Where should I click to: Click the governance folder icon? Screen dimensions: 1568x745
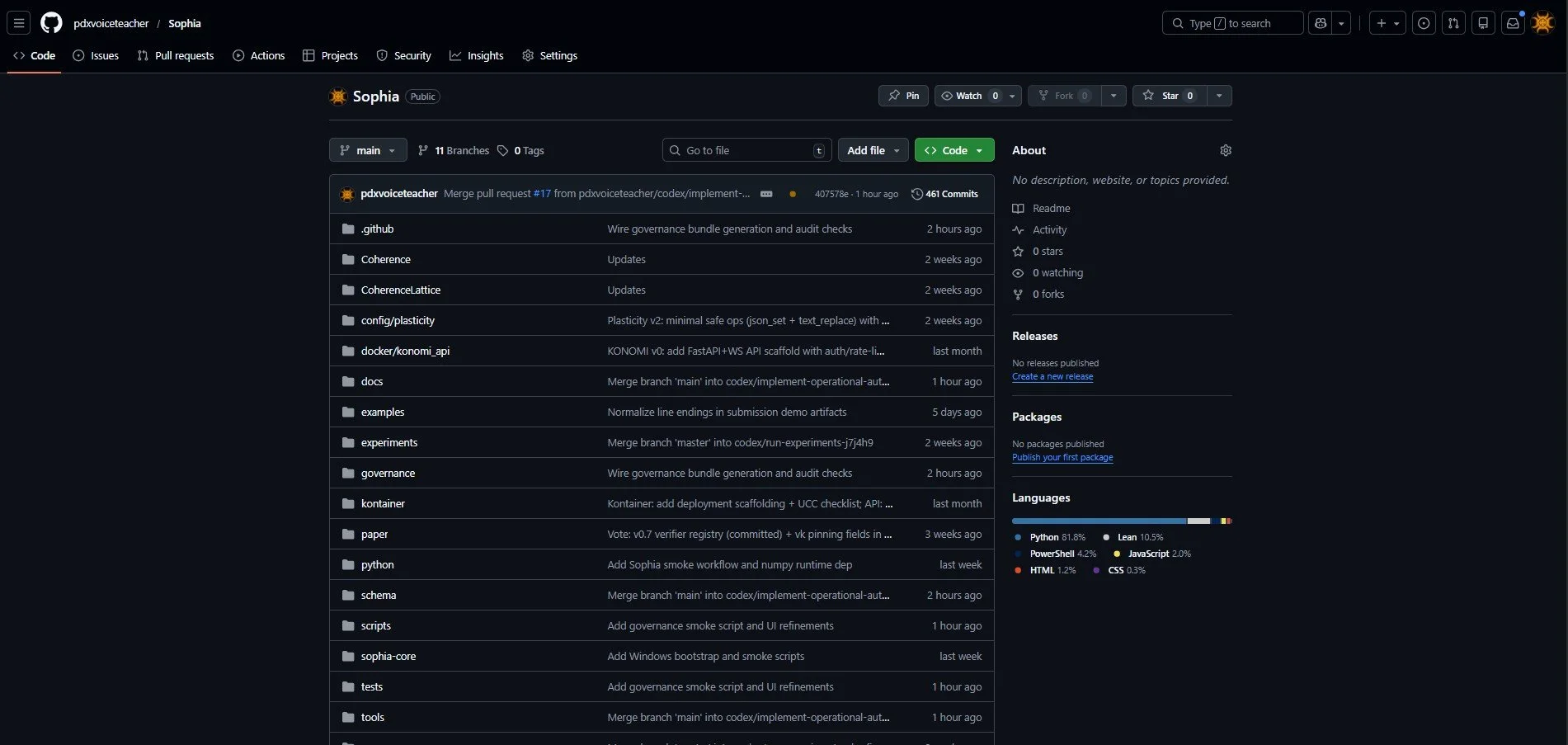click(348, 473)
